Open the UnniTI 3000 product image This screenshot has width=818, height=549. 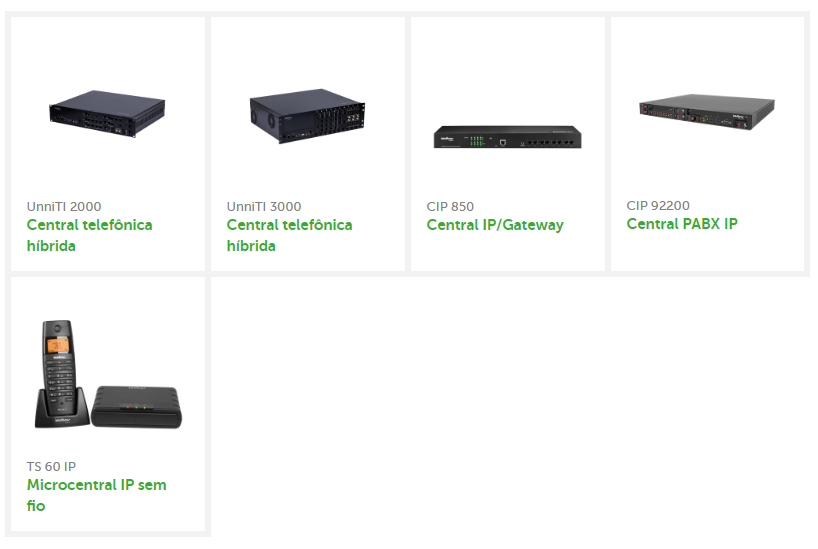pos(307,116)
